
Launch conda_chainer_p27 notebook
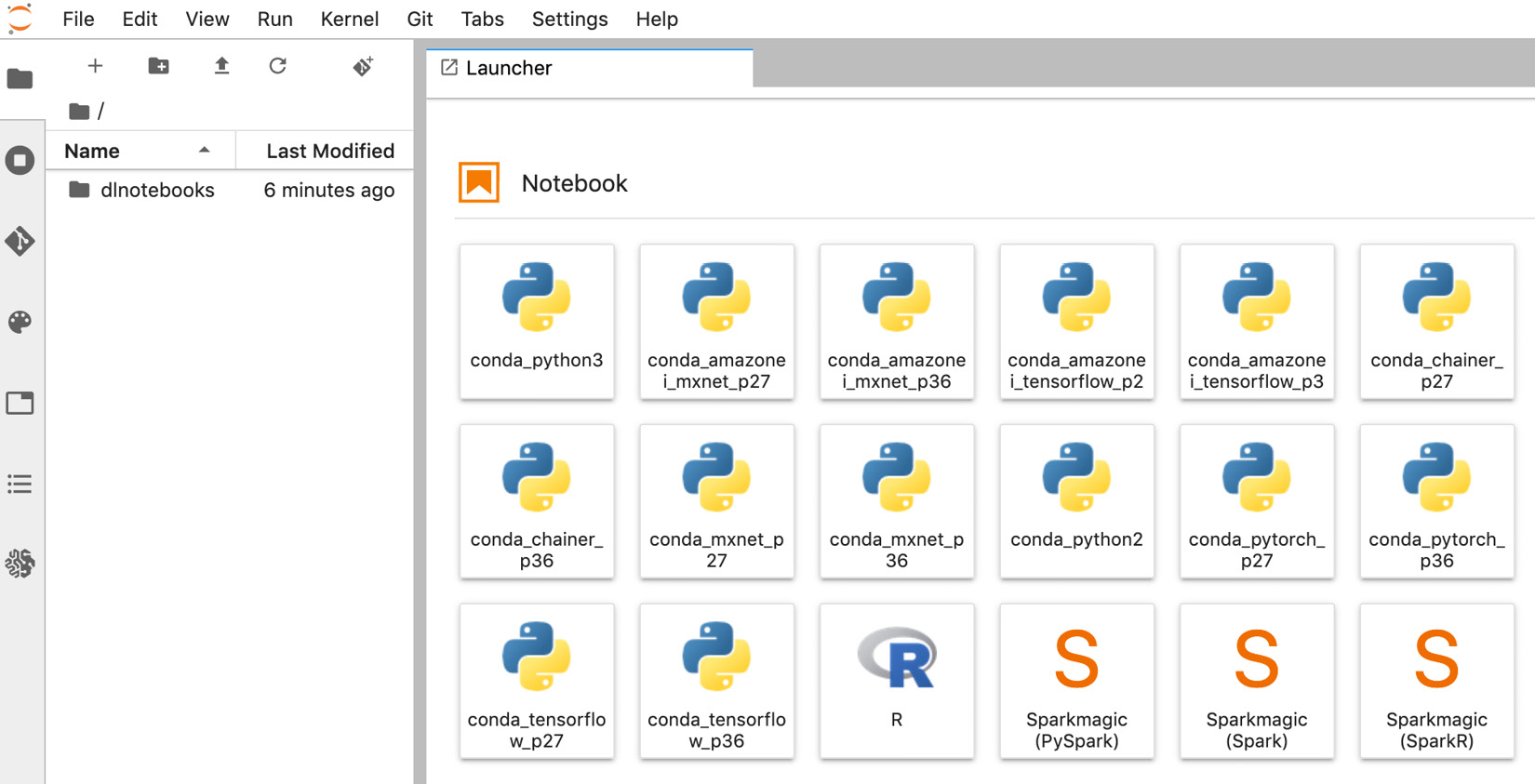tap(1436, 322)
